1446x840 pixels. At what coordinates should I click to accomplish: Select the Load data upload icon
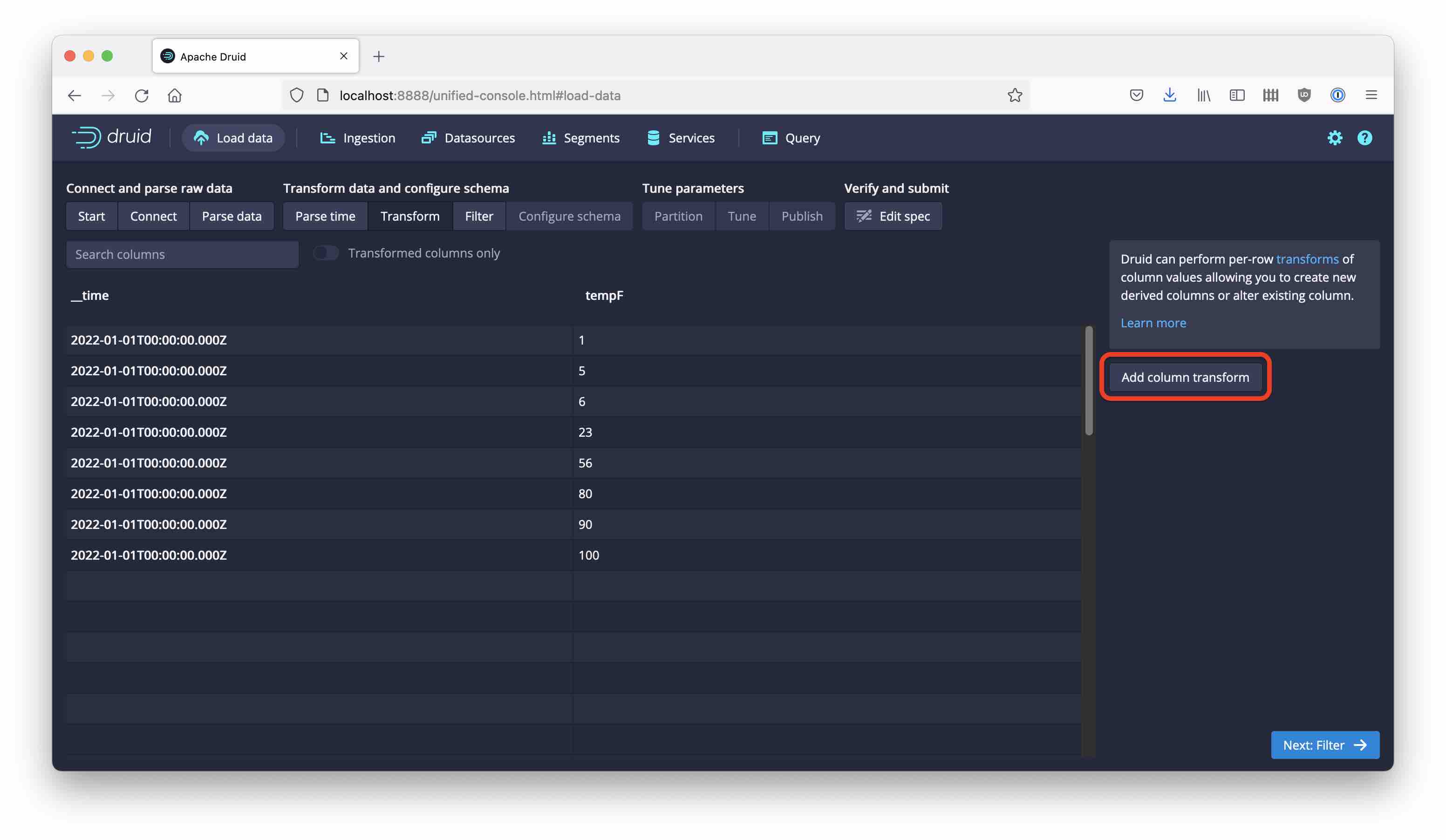point(200,137)
